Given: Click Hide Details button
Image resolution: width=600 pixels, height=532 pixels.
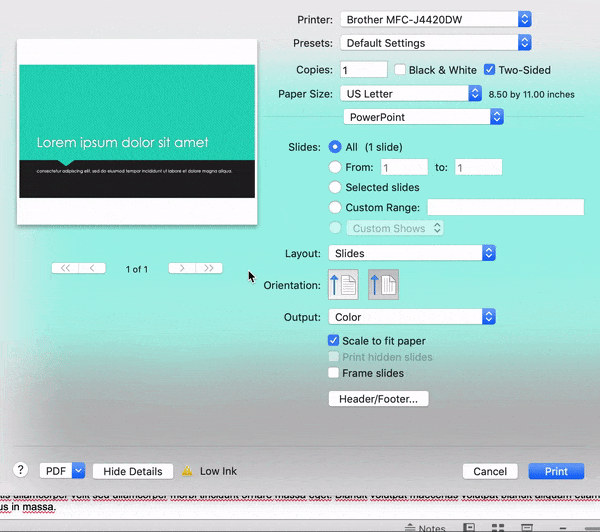Looking at the screenshot, I should click(x=133, y=471).
